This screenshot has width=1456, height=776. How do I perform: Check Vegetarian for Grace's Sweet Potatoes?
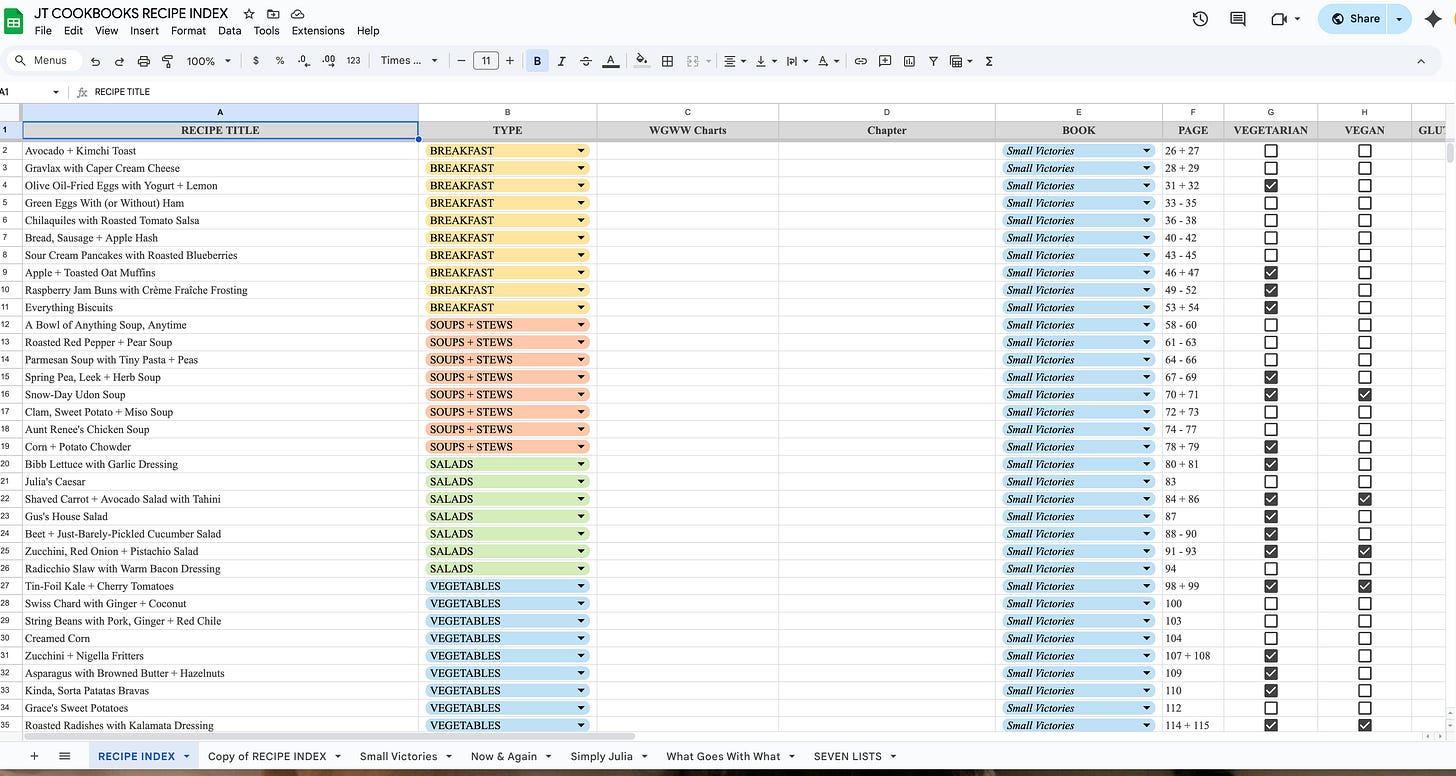point(1271,708)
